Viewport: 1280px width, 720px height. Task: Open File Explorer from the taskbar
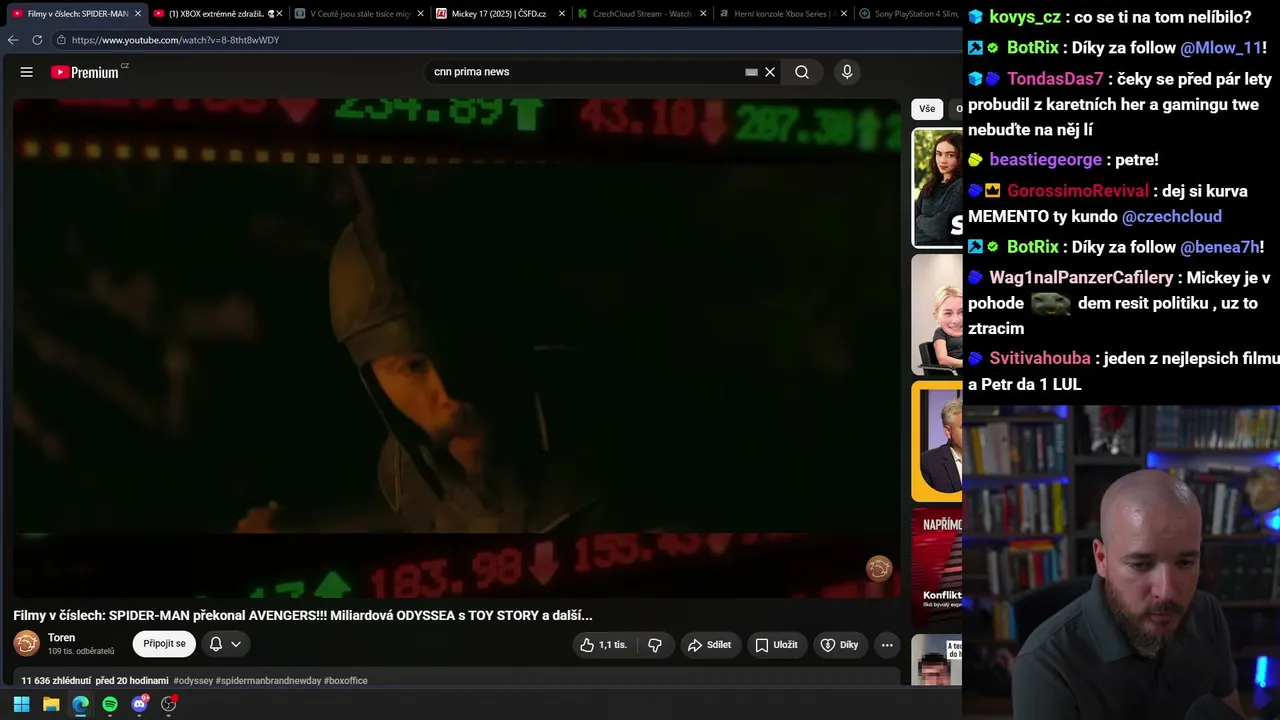click(51, 704)
